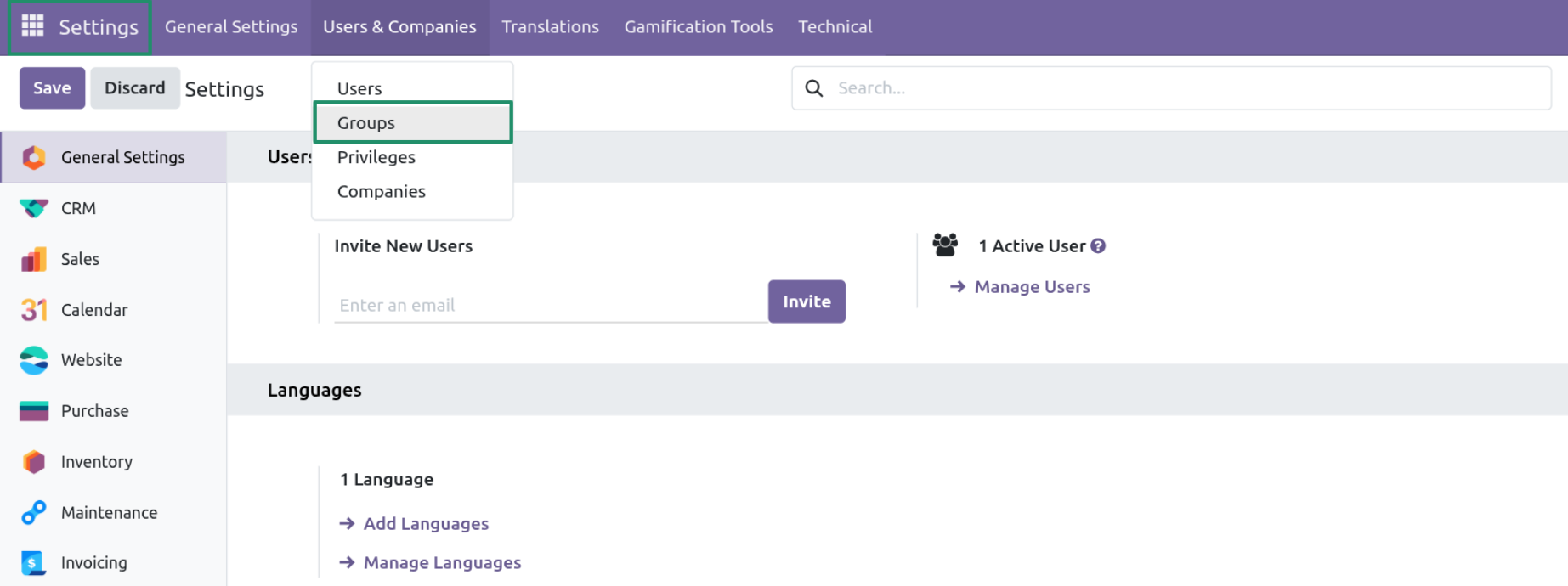Click the General Settings hexagon icon
The height and width of the screenshot is (586, 1568).
point(34,157)
